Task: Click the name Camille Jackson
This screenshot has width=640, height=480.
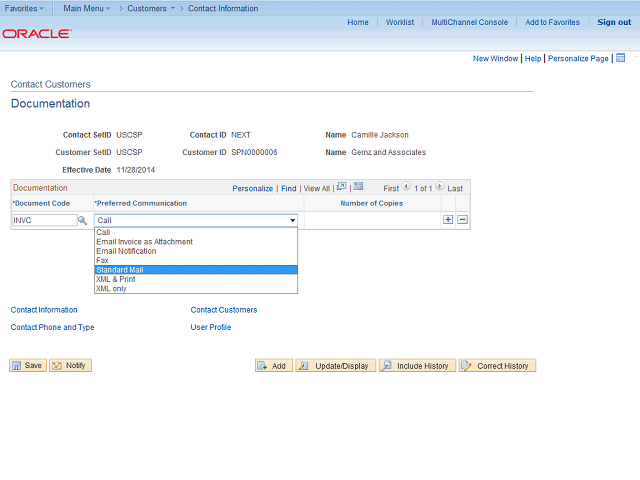Action: (380, 135)
